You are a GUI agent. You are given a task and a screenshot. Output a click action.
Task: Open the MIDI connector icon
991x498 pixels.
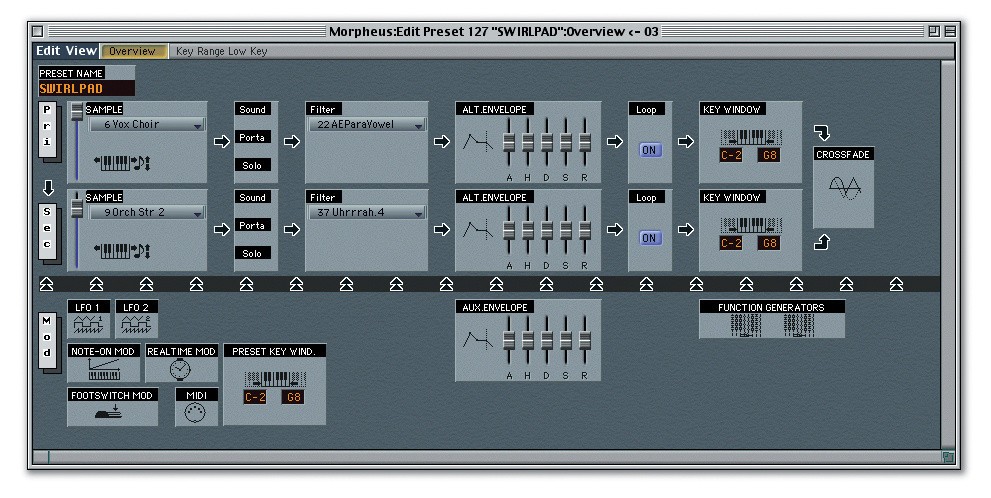pos(196,413)
